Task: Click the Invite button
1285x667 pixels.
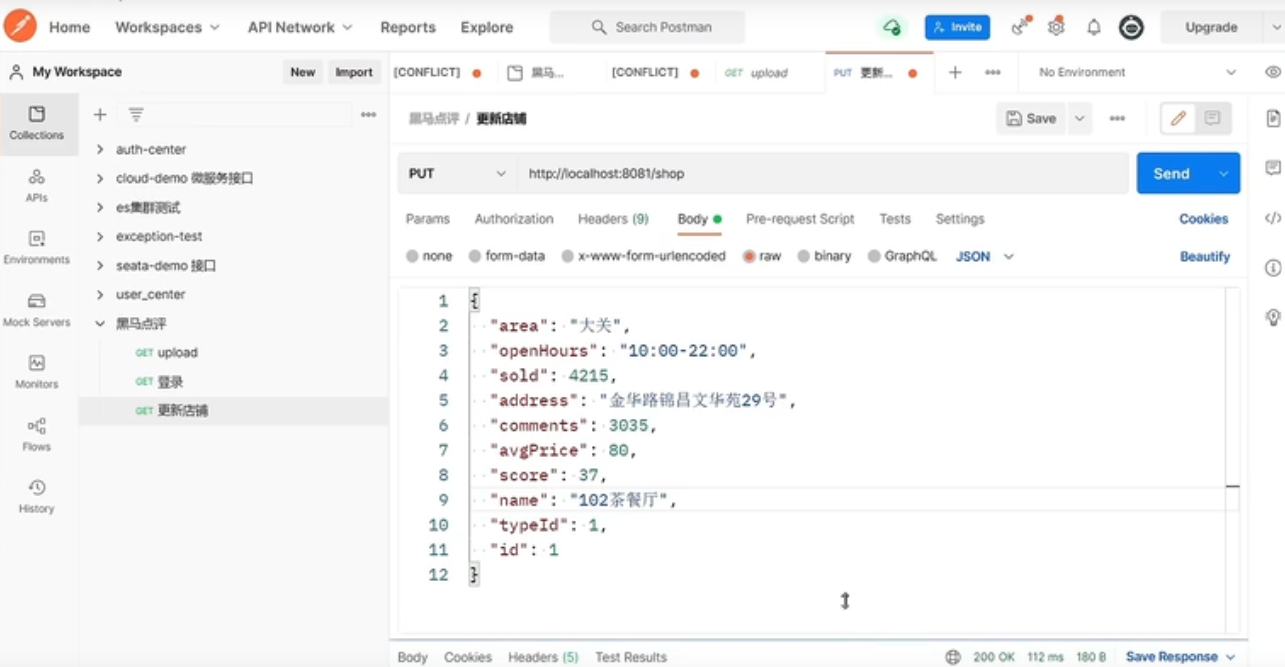Action: [x=957, y=27]
